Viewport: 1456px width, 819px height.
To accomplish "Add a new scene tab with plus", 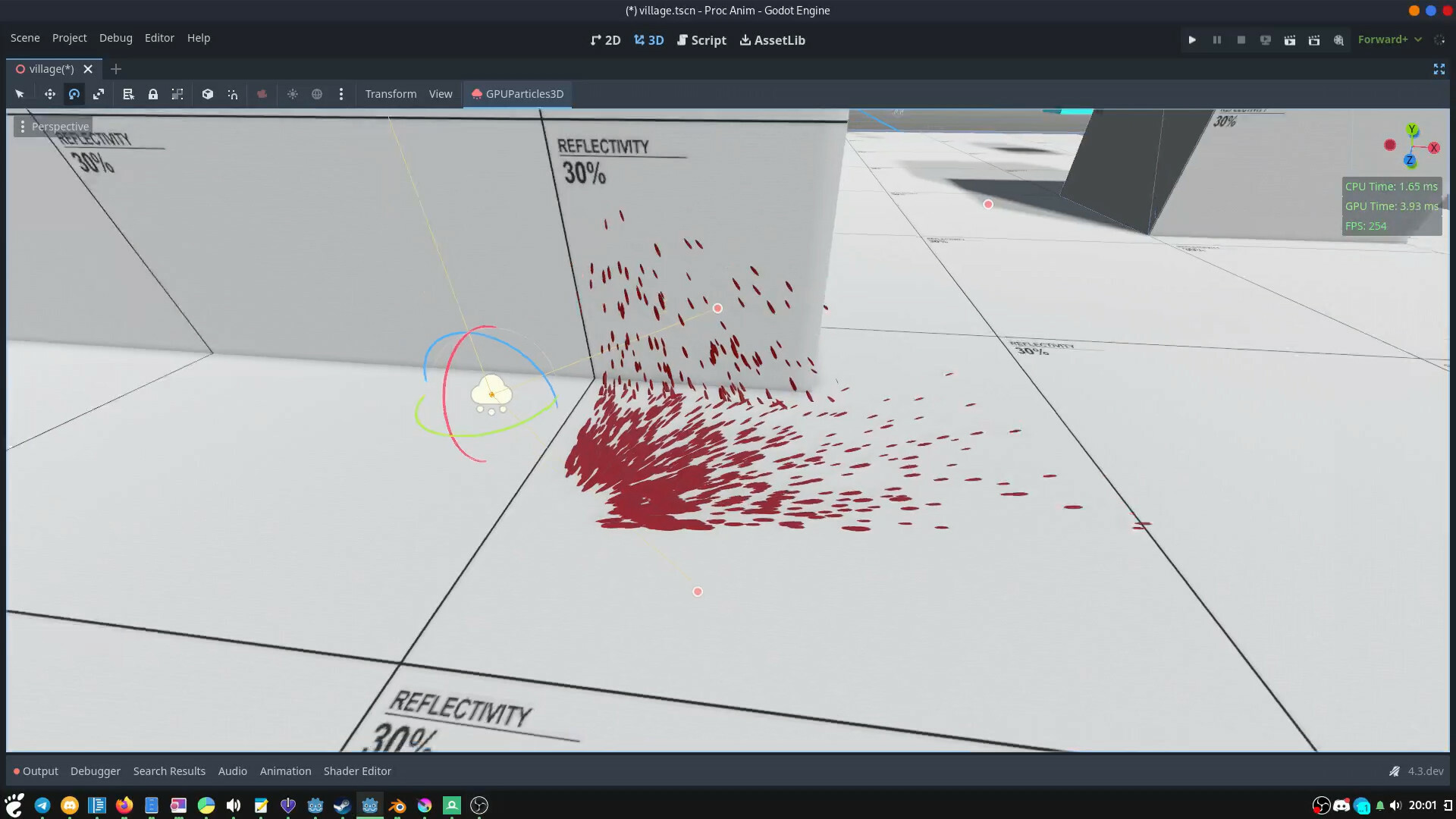I will pyautogui.click(x=116, y=69).
